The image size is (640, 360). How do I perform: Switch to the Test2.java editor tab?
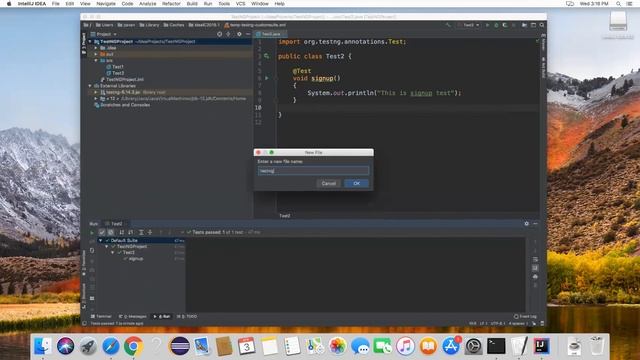[x=270, y=34]
